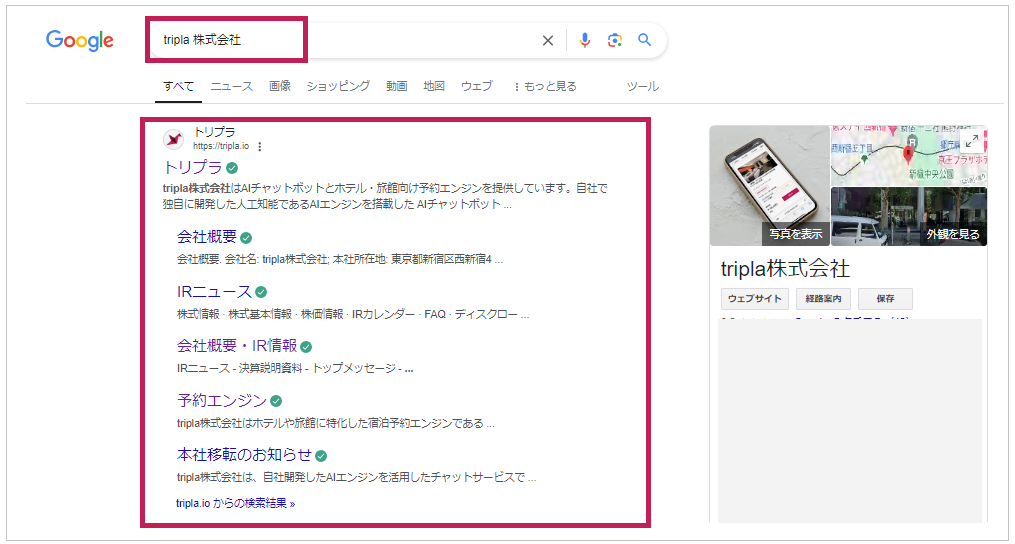Switch to the 画像 tab
The height and width of the screenshot is (544, 1015).
coord(280,86)
